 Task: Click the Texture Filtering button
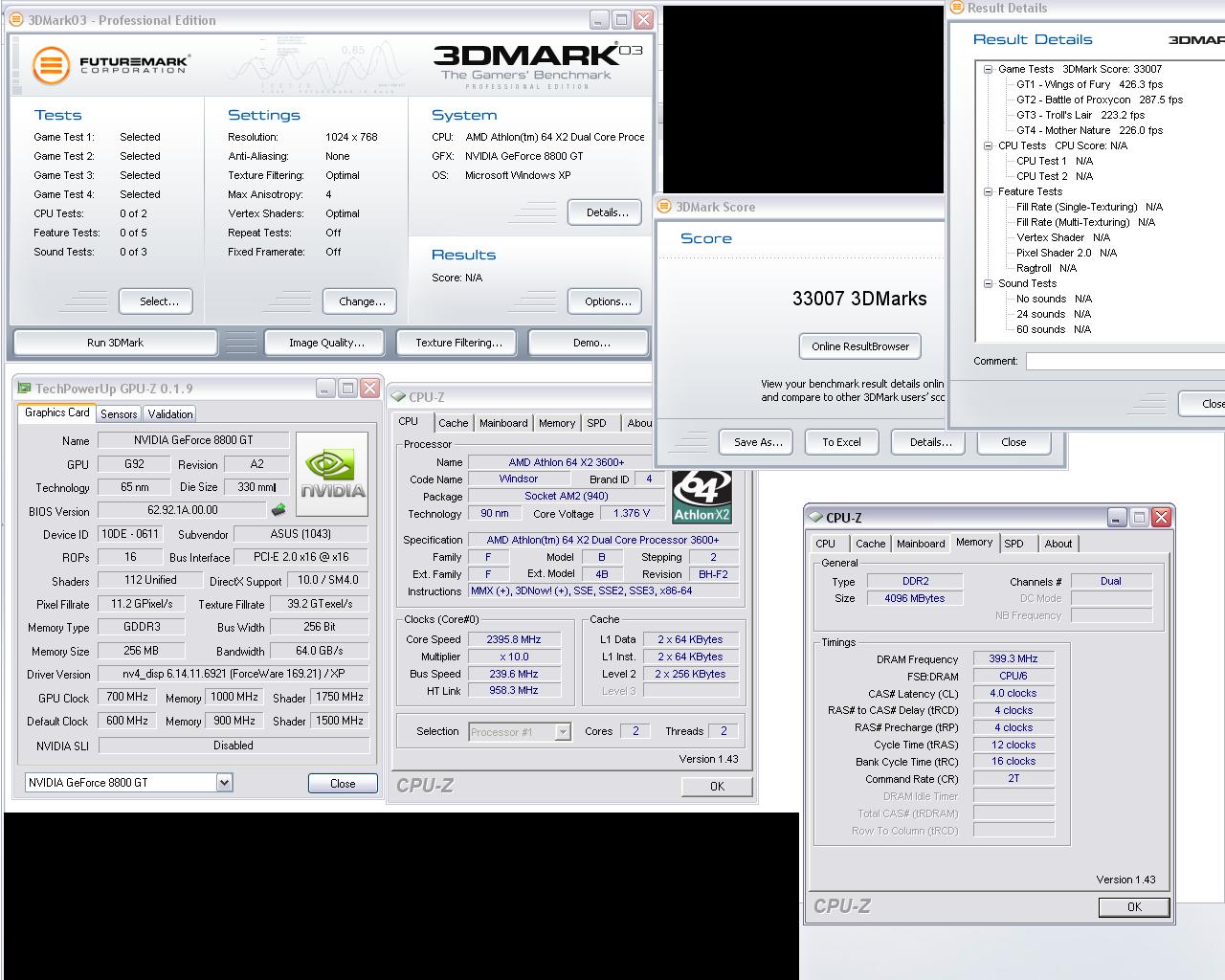(458, 343)
